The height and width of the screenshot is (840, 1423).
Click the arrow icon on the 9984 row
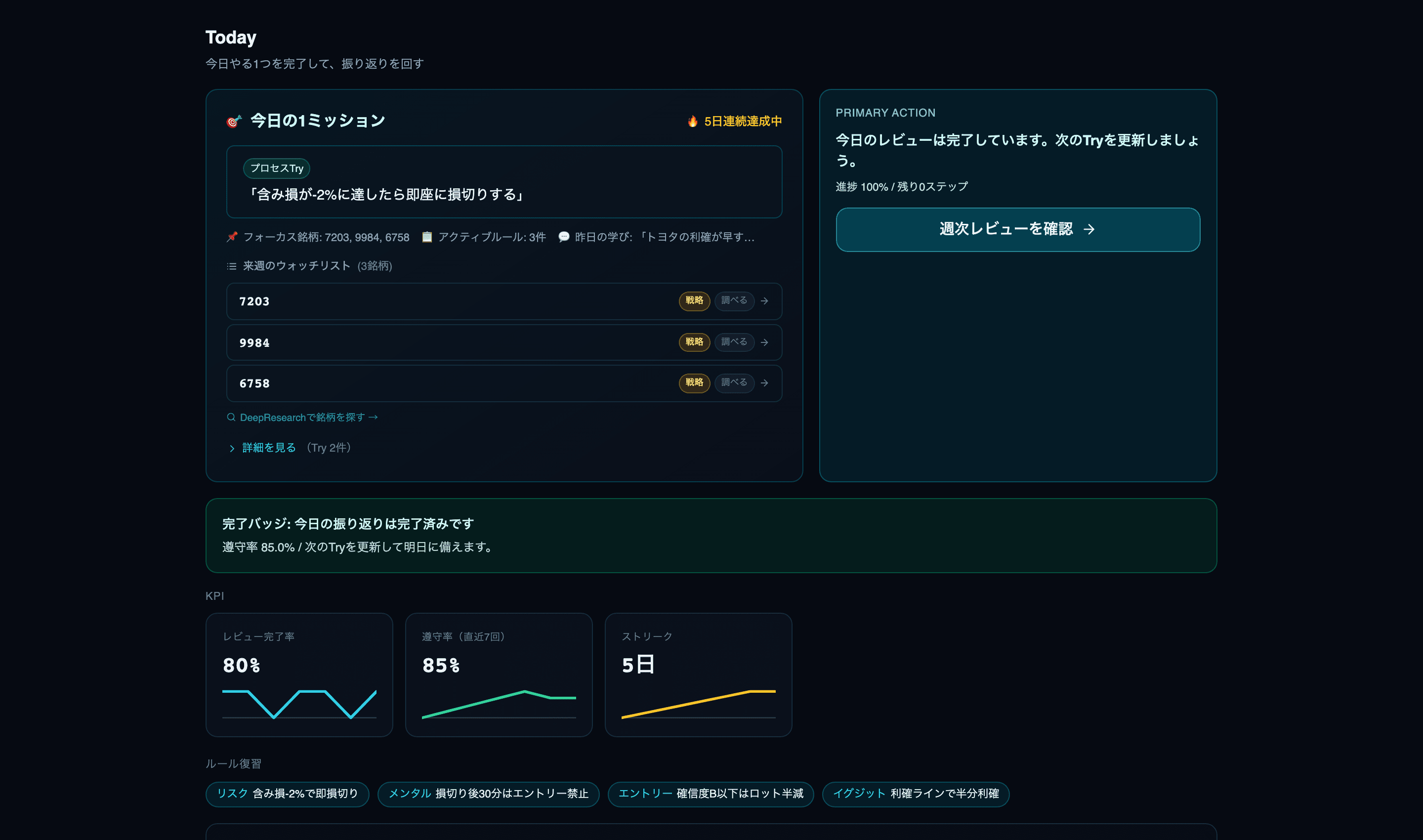tap(765, 342)
